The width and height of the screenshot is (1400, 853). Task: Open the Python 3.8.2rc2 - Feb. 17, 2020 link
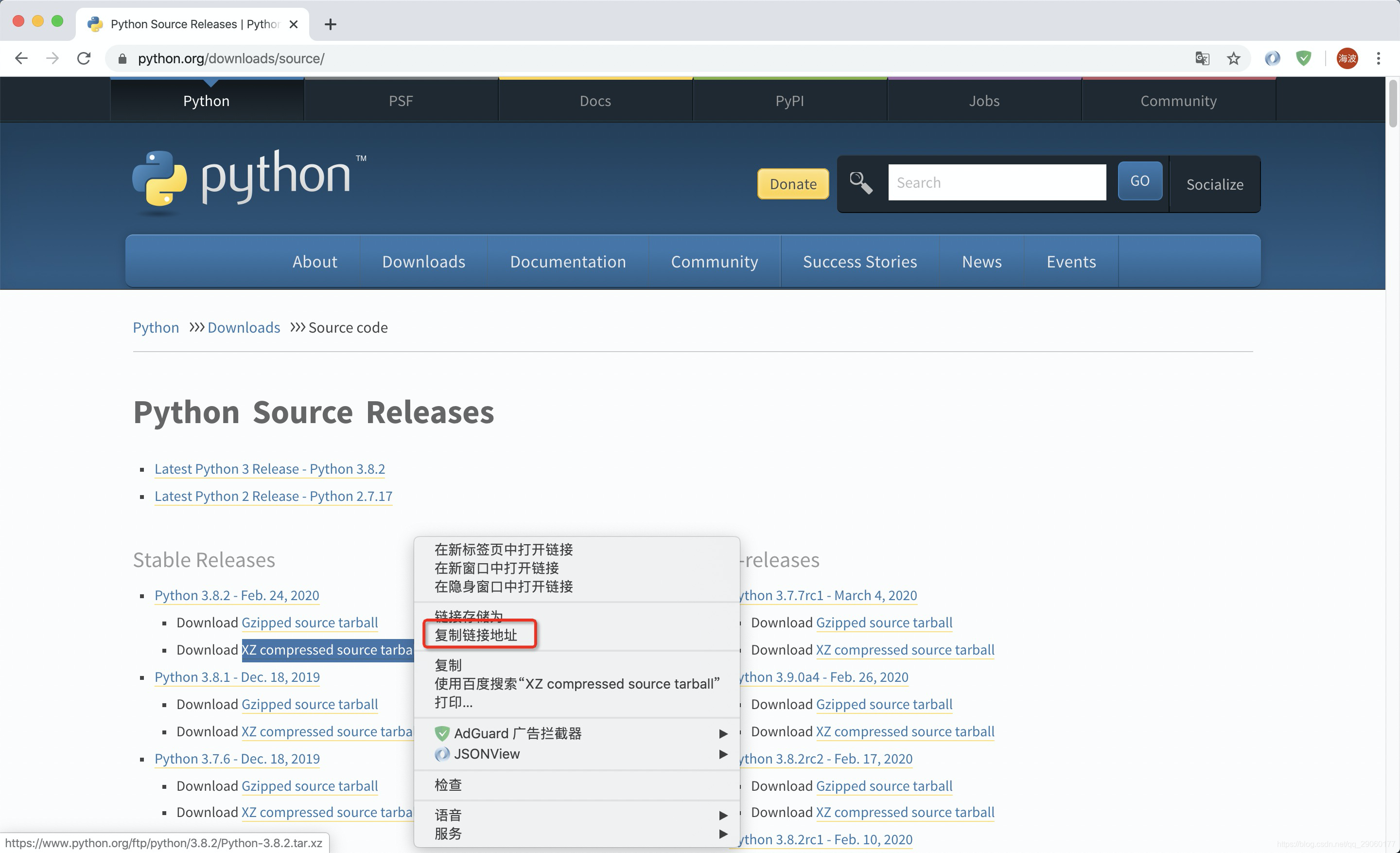[x=826, y=759]
